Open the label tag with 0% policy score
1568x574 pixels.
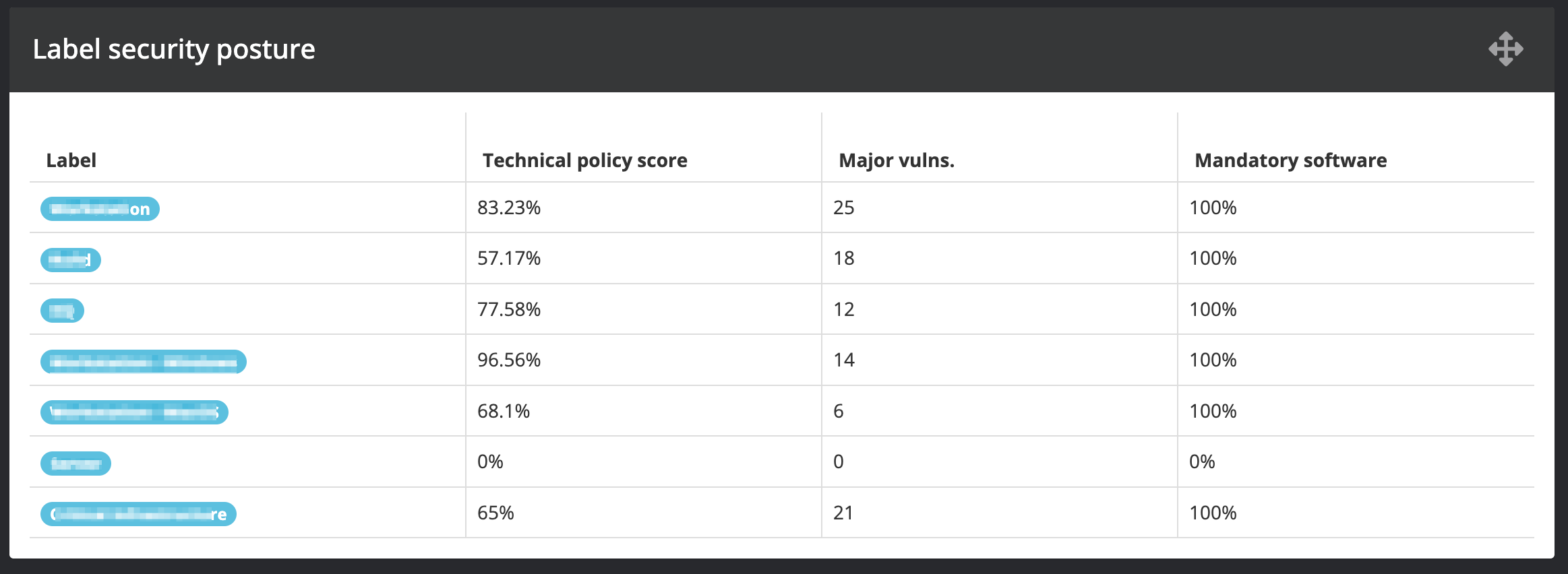76,464
